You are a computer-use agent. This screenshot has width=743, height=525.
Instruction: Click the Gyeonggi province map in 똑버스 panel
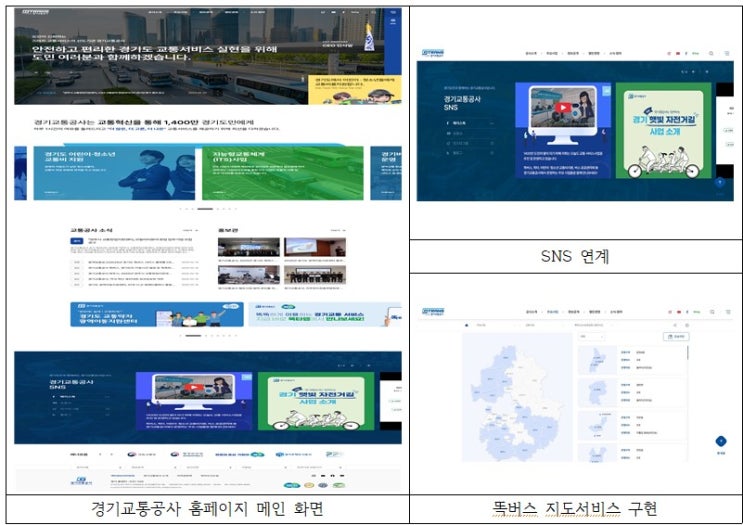tap(517, 397)
